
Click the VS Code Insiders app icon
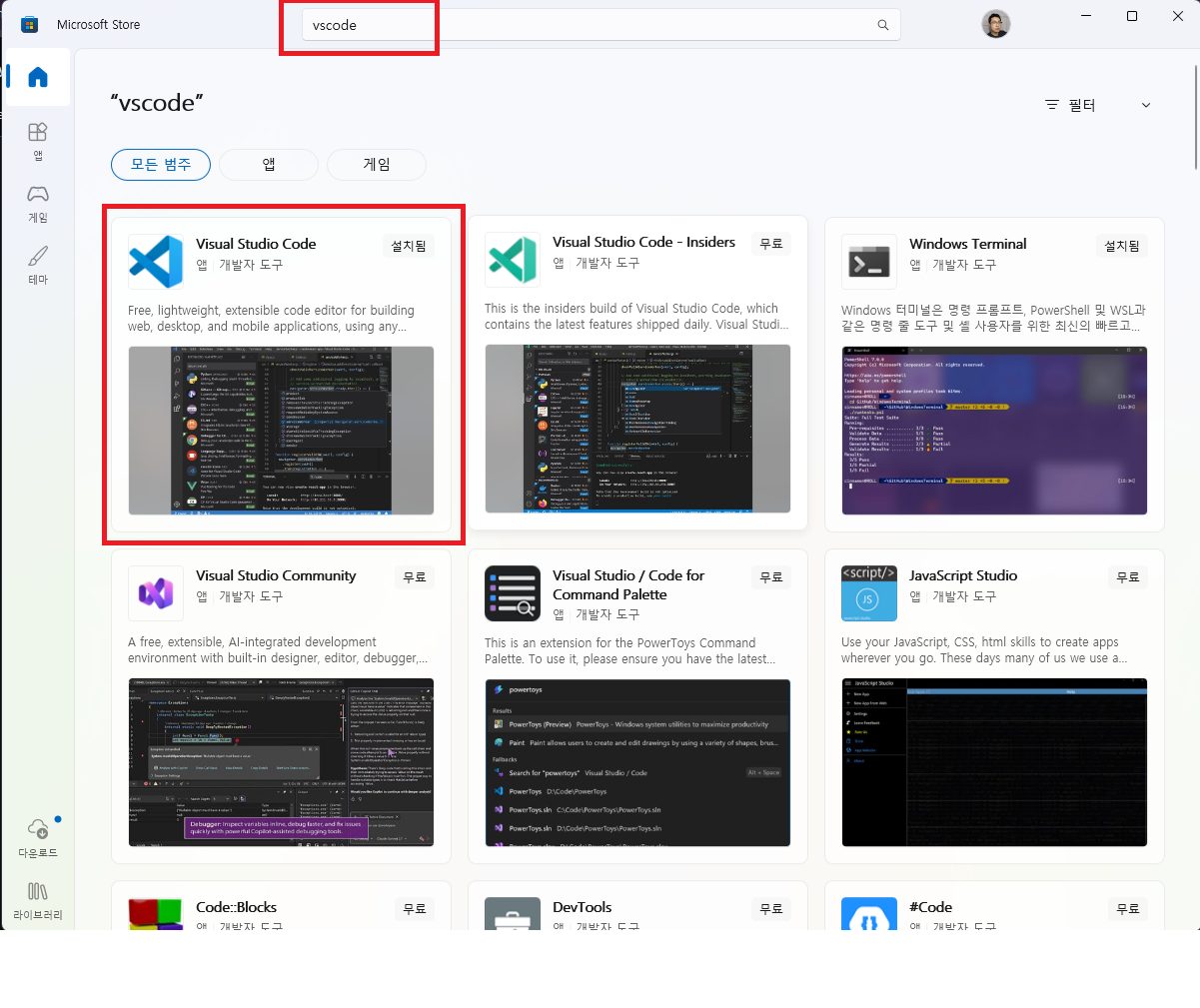tap(513, 260)
